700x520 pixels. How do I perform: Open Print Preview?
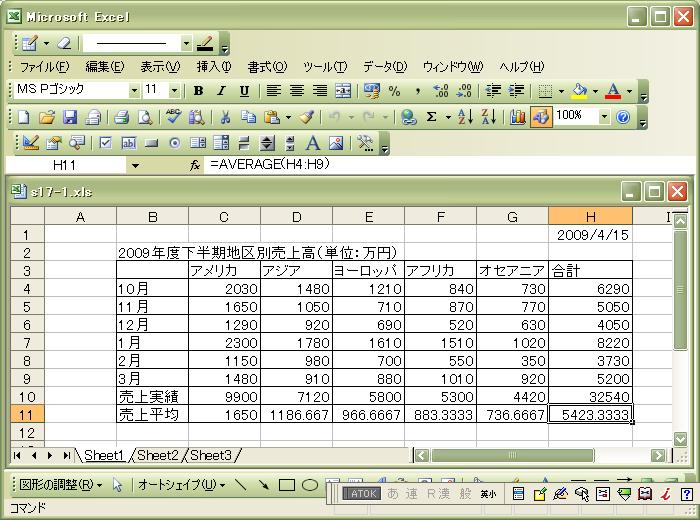point(145,117)
